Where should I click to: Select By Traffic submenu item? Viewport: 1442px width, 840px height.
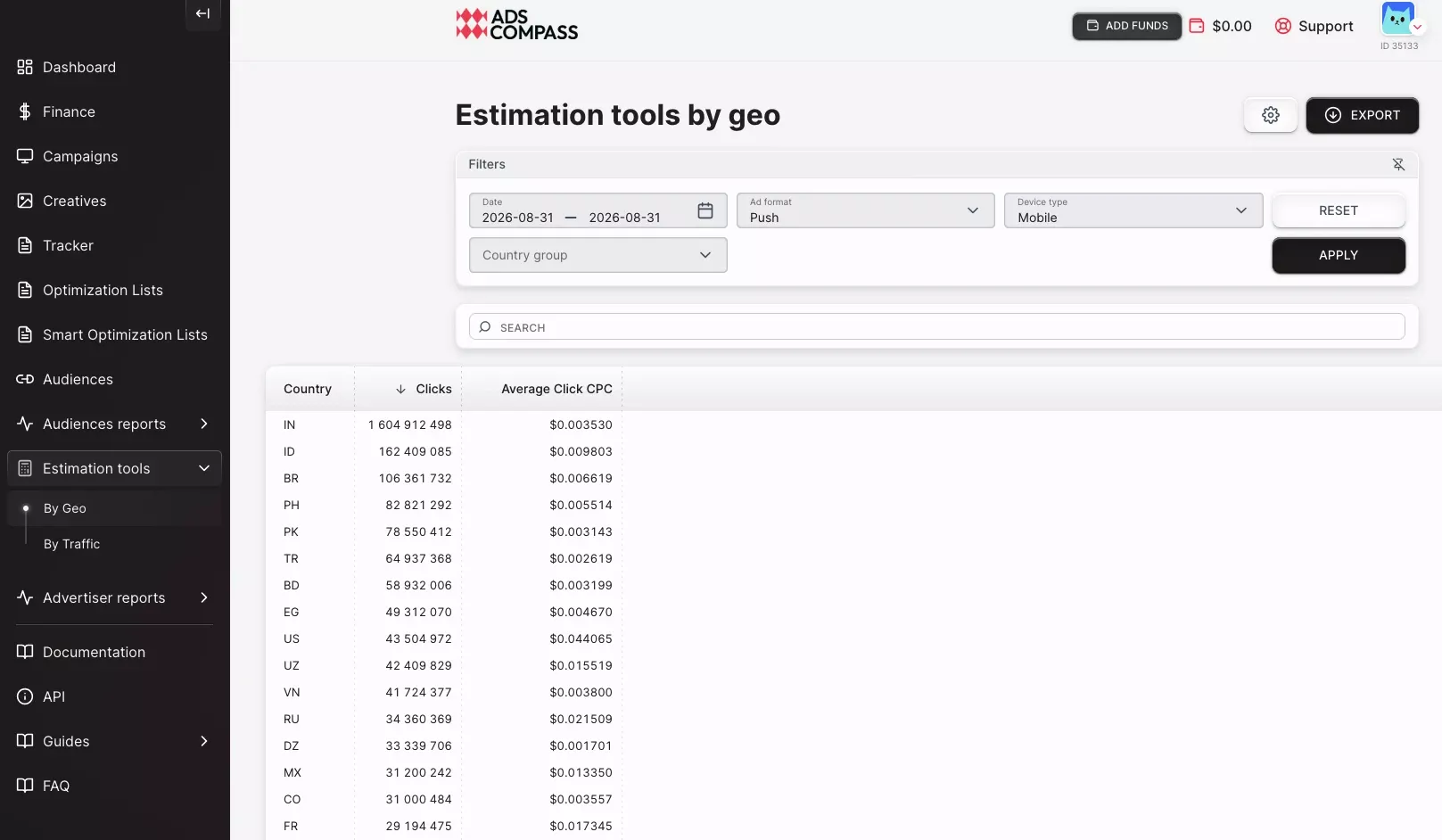coord(71,544)
